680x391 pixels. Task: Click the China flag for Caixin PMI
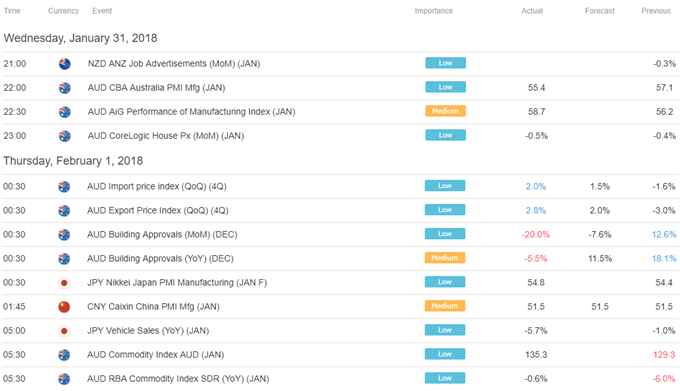coord(64,307)
